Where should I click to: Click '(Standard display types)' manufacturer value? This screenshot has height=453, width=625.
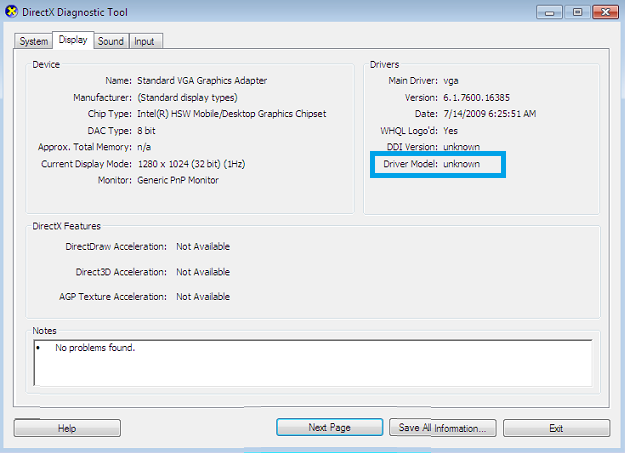point(187,98)
